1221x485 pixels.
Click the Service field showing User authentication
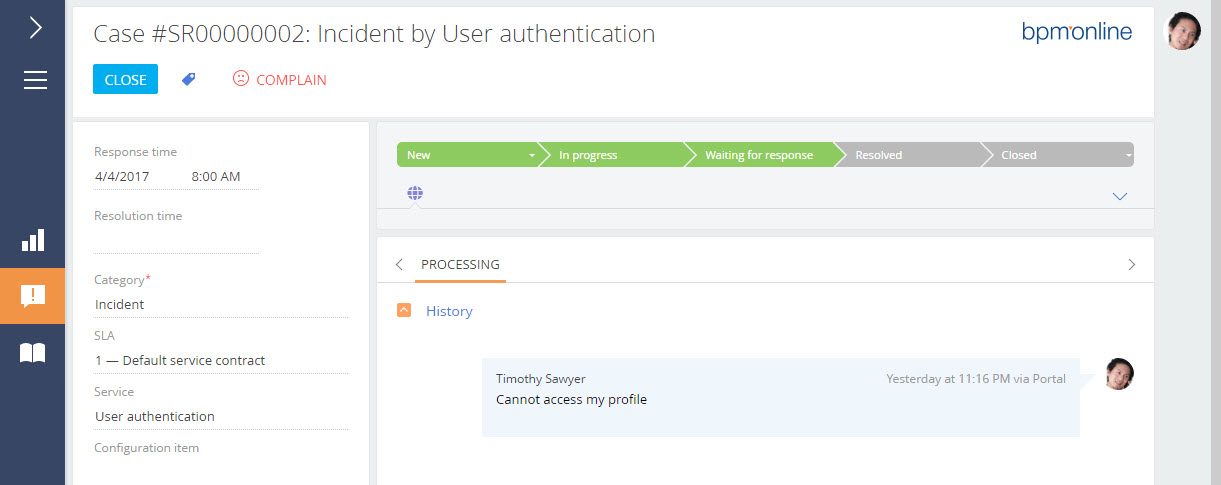pyautogui.click(x=221, y=416)
